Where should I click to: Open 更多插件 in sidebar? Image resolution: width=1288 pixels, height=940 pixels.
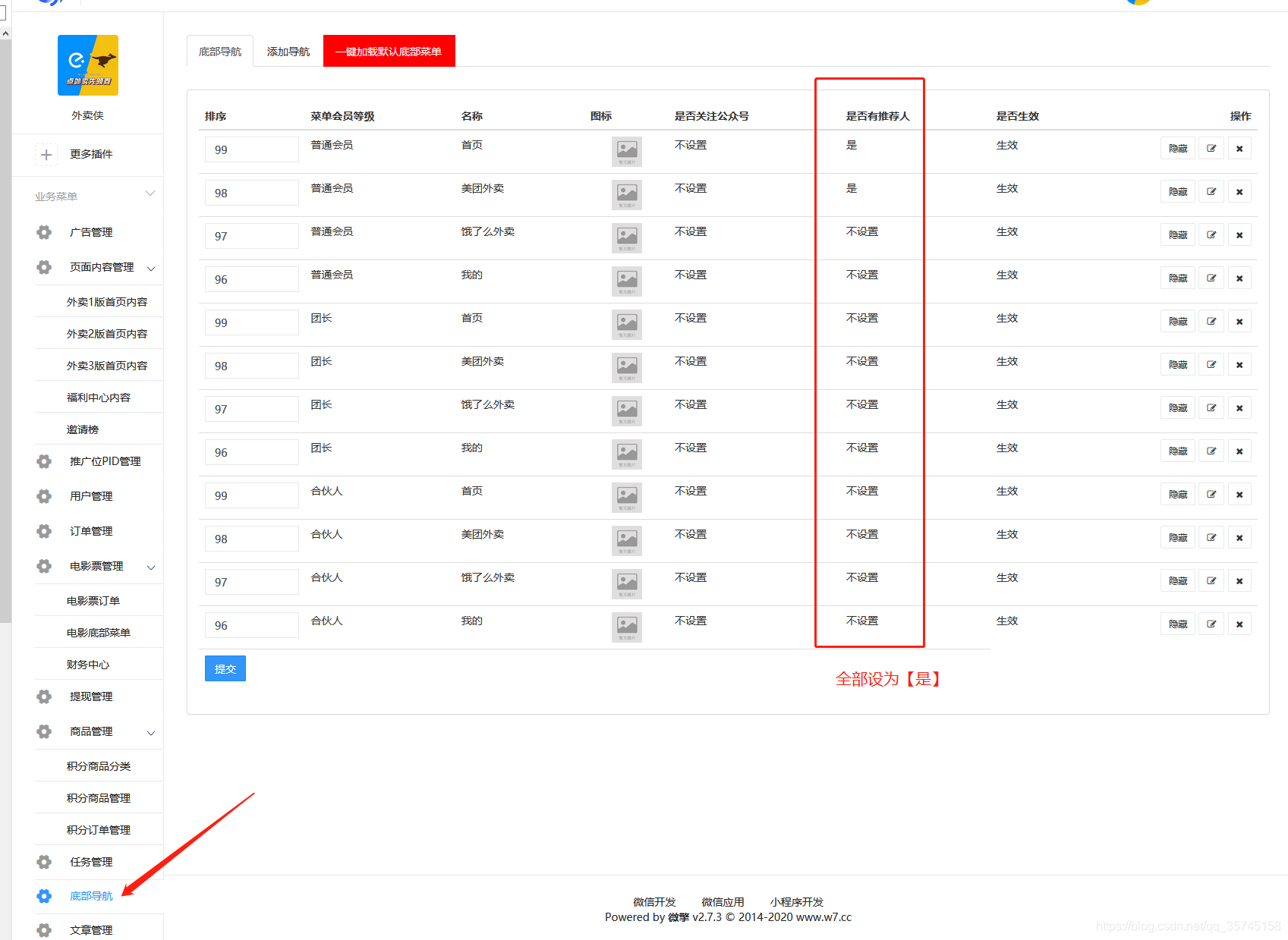[x=91, y=154]
